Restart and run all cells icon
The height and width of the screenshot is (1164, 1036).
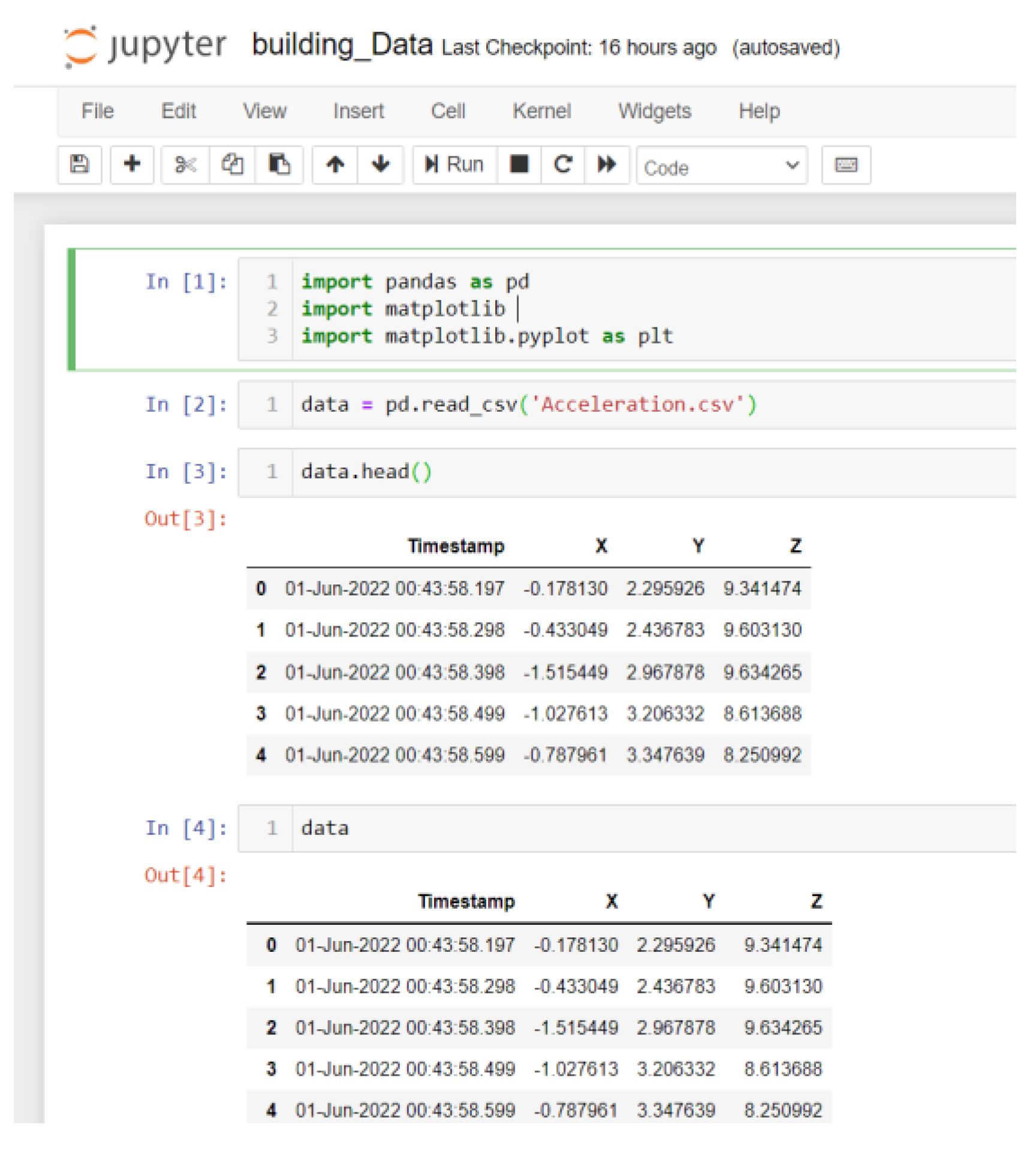607,164
